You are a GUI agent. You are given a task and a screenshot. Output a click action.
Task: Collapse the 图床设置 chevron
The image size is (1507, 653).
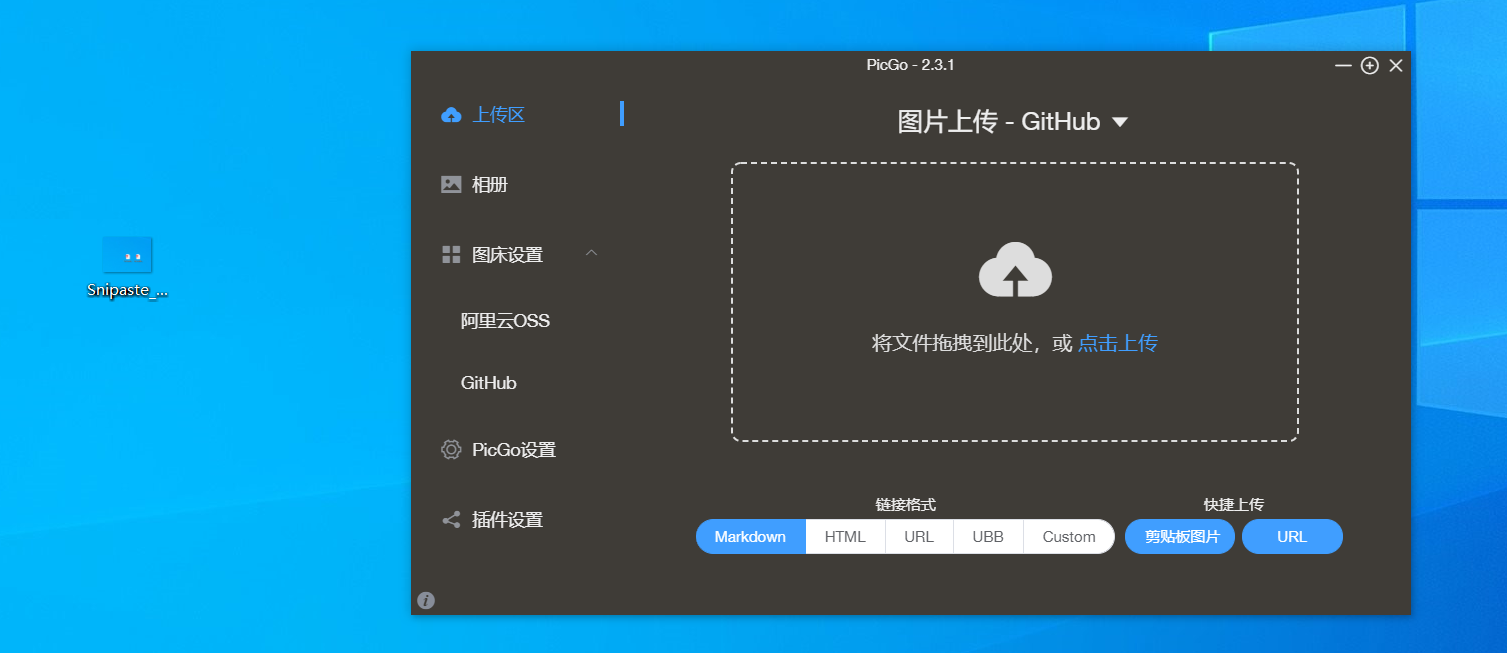coord(591,253)
